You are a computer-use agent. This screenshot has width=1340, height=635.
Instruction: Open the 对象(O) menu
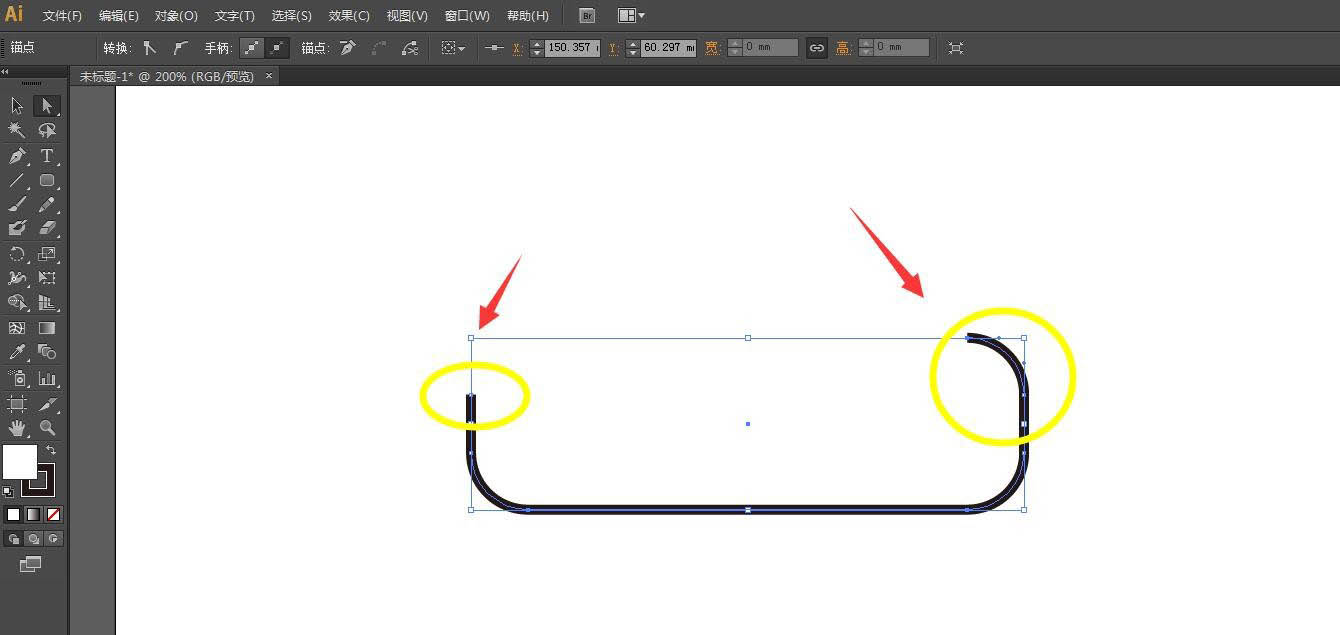[176, 16]
